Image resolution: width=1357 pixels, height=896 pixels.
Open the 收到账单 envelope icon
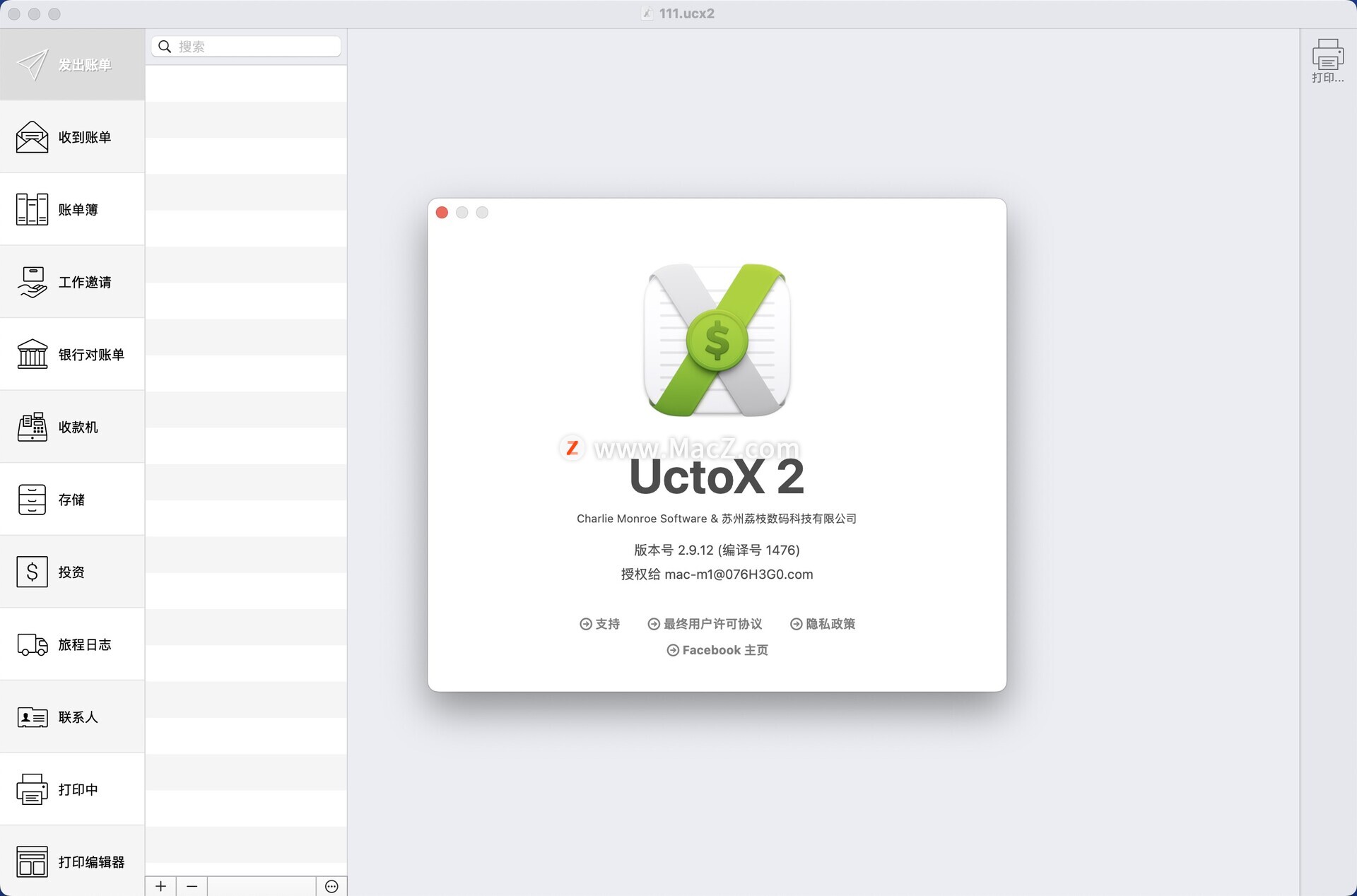(32, 137)
